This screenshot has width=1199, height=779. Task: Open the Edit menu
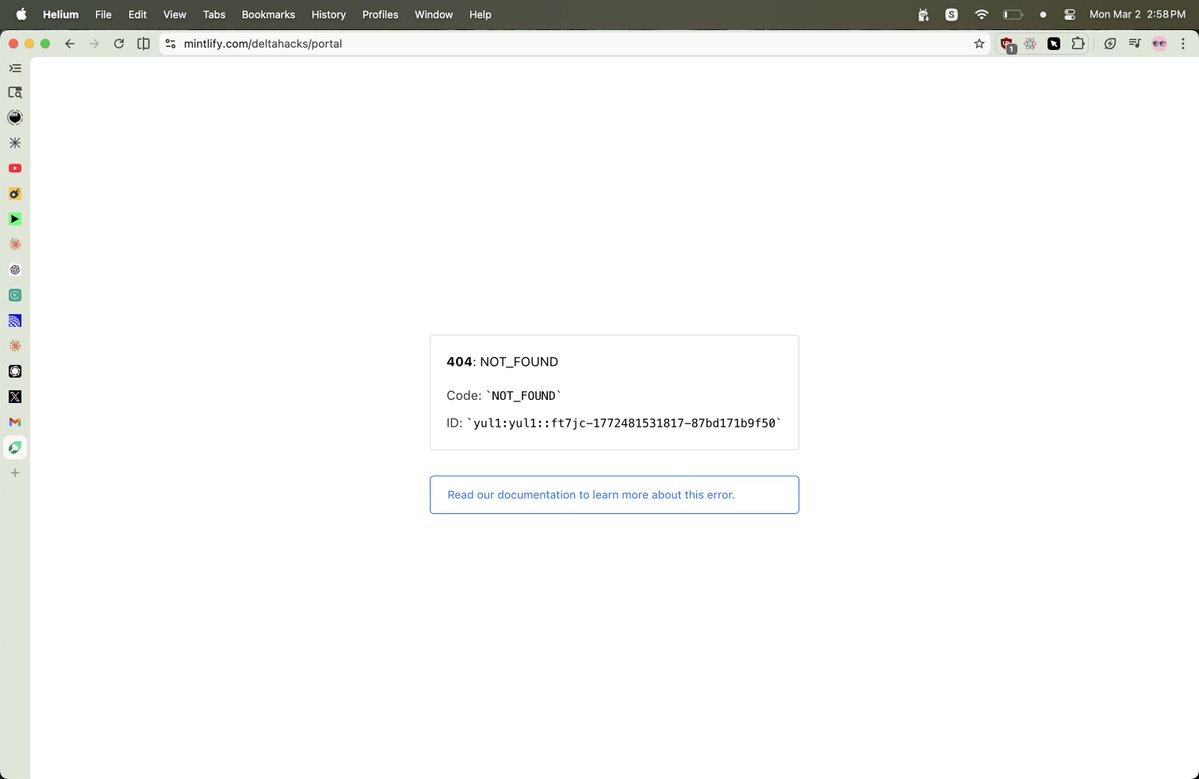[x=137, y=15]
